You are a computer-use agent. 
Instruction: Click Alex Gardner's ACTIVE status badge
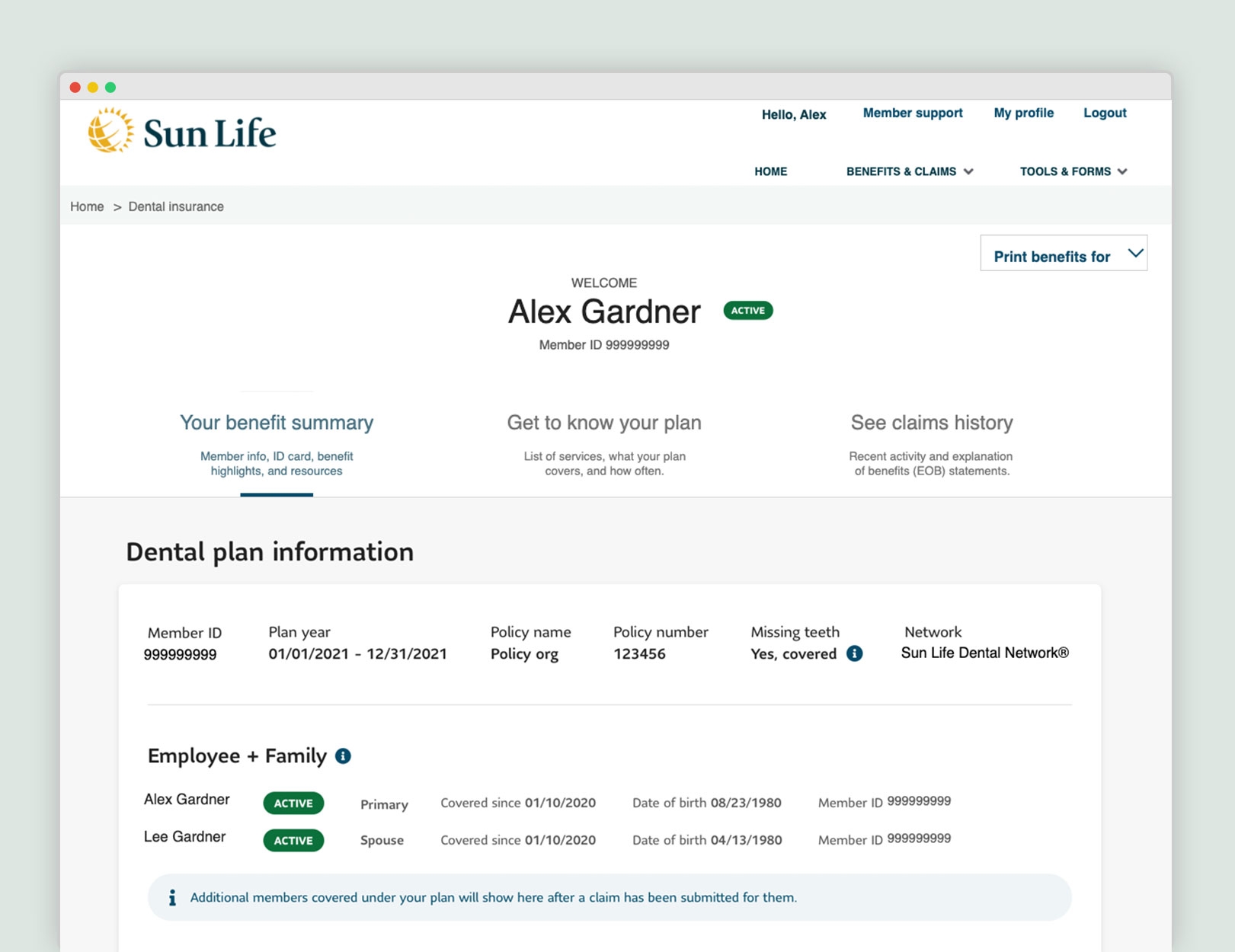coord(293,803)
